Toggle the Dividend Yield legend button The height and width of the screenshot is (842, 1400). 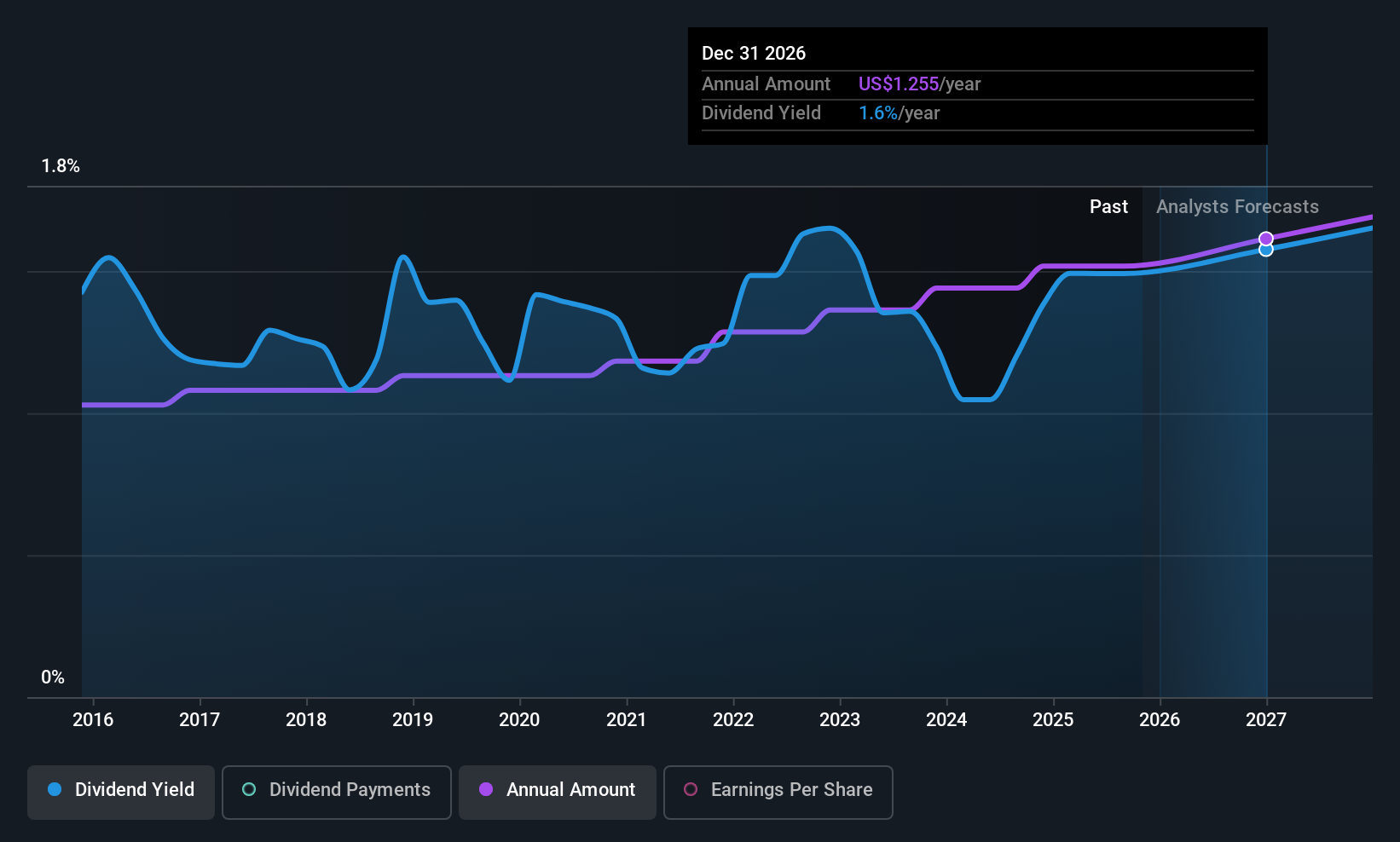[121, 792]
